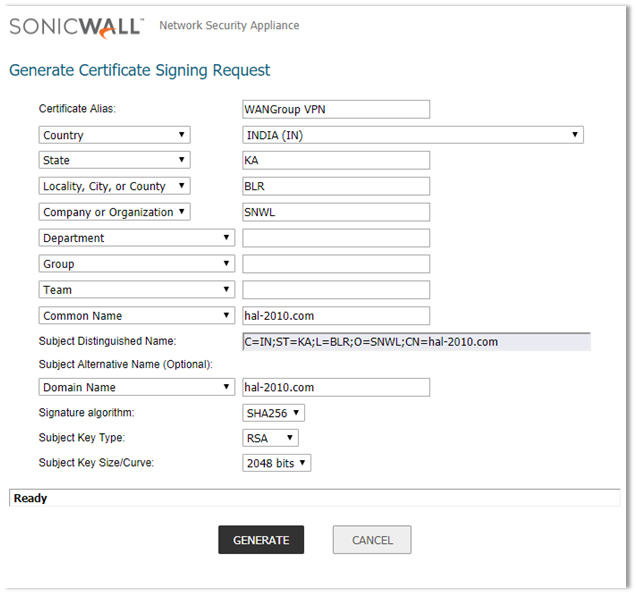
Task: Click the empty Department value field
Action: pos(335,238)
